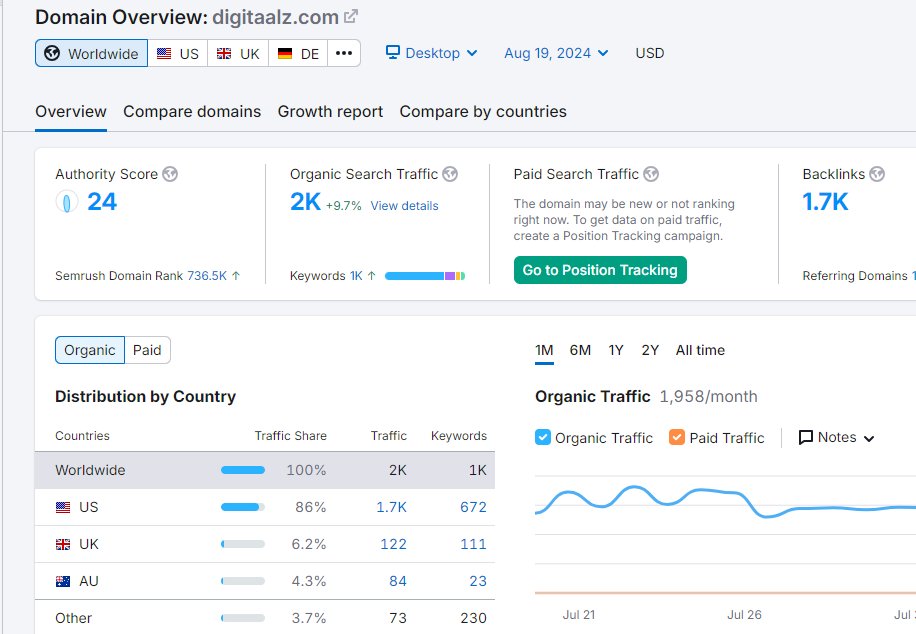This screenshot has height=634, width=916.
Task: Click the Desktop monitor icon
Action: pos(393,53)
